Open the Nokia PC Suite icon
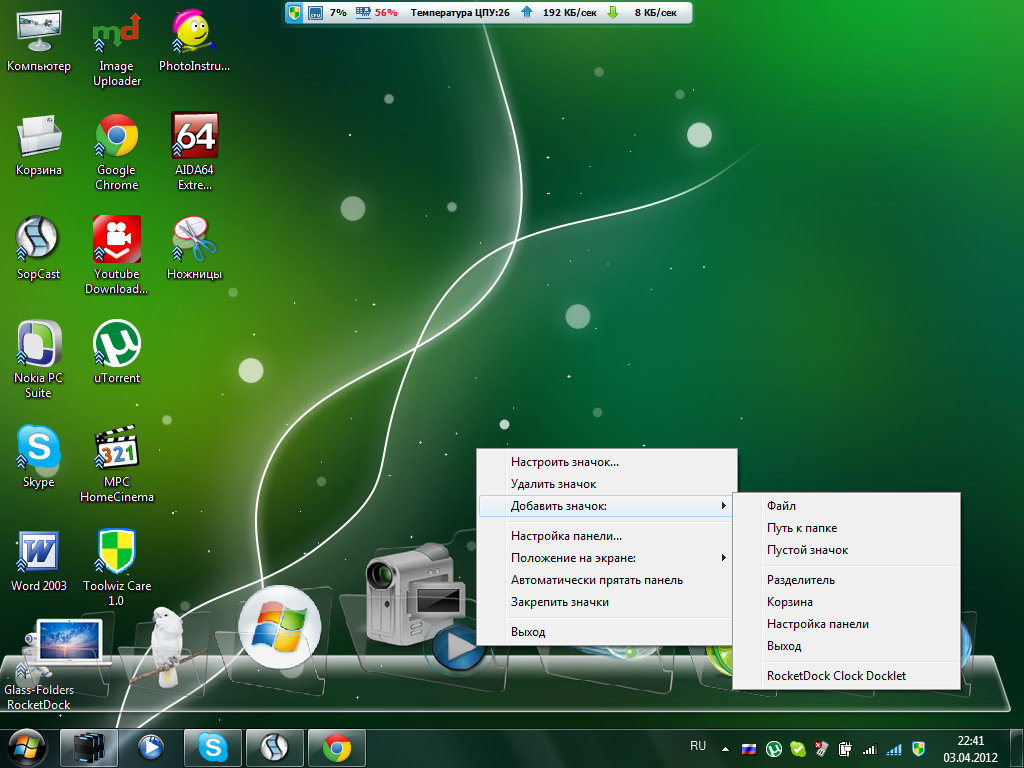Viewport: 1024px width, 768px height. pos(38,345)
